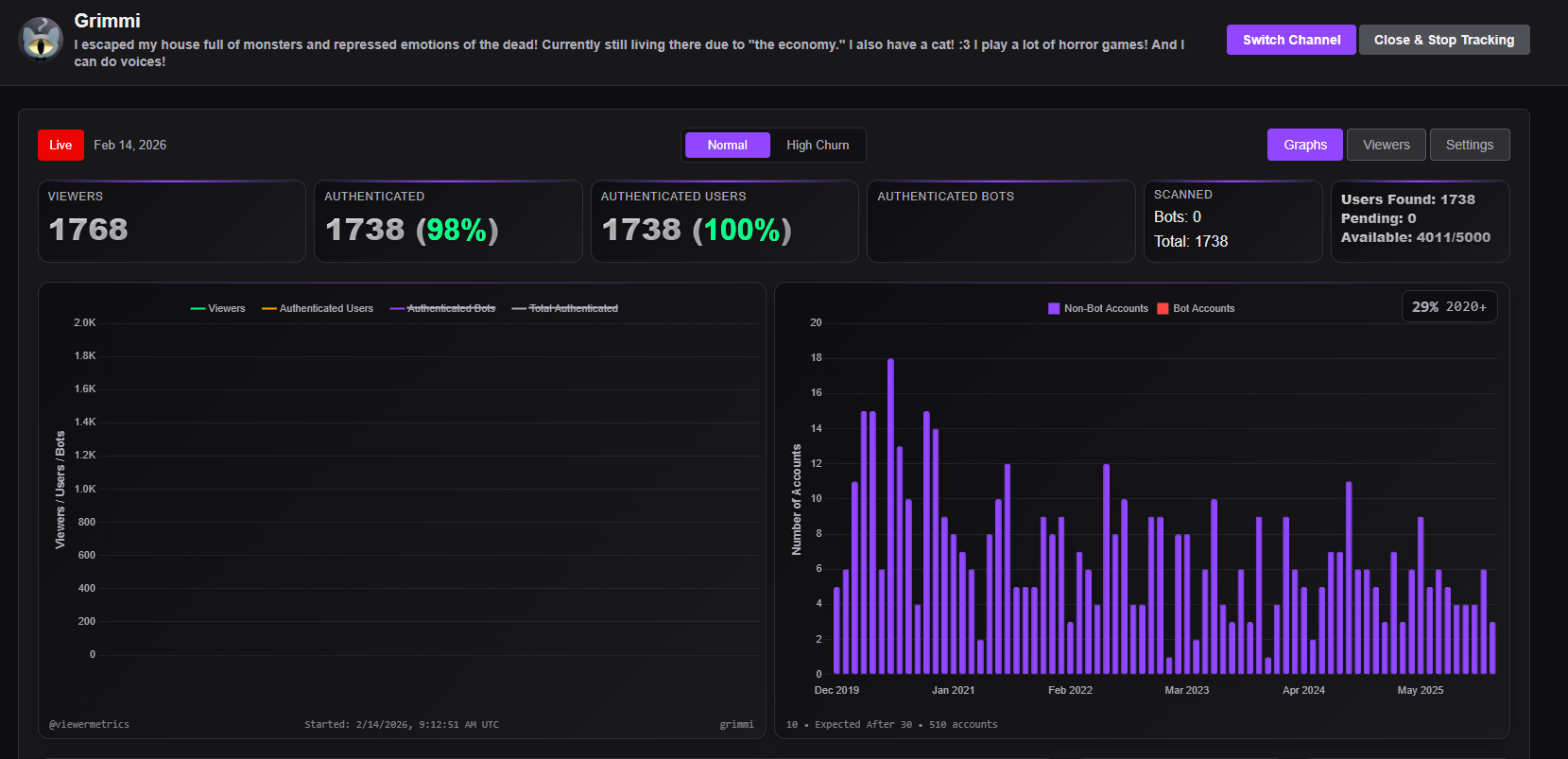Click the Jan 2021 axis label
Viewport: 1568px width, 759px height.
click(953, 690)
